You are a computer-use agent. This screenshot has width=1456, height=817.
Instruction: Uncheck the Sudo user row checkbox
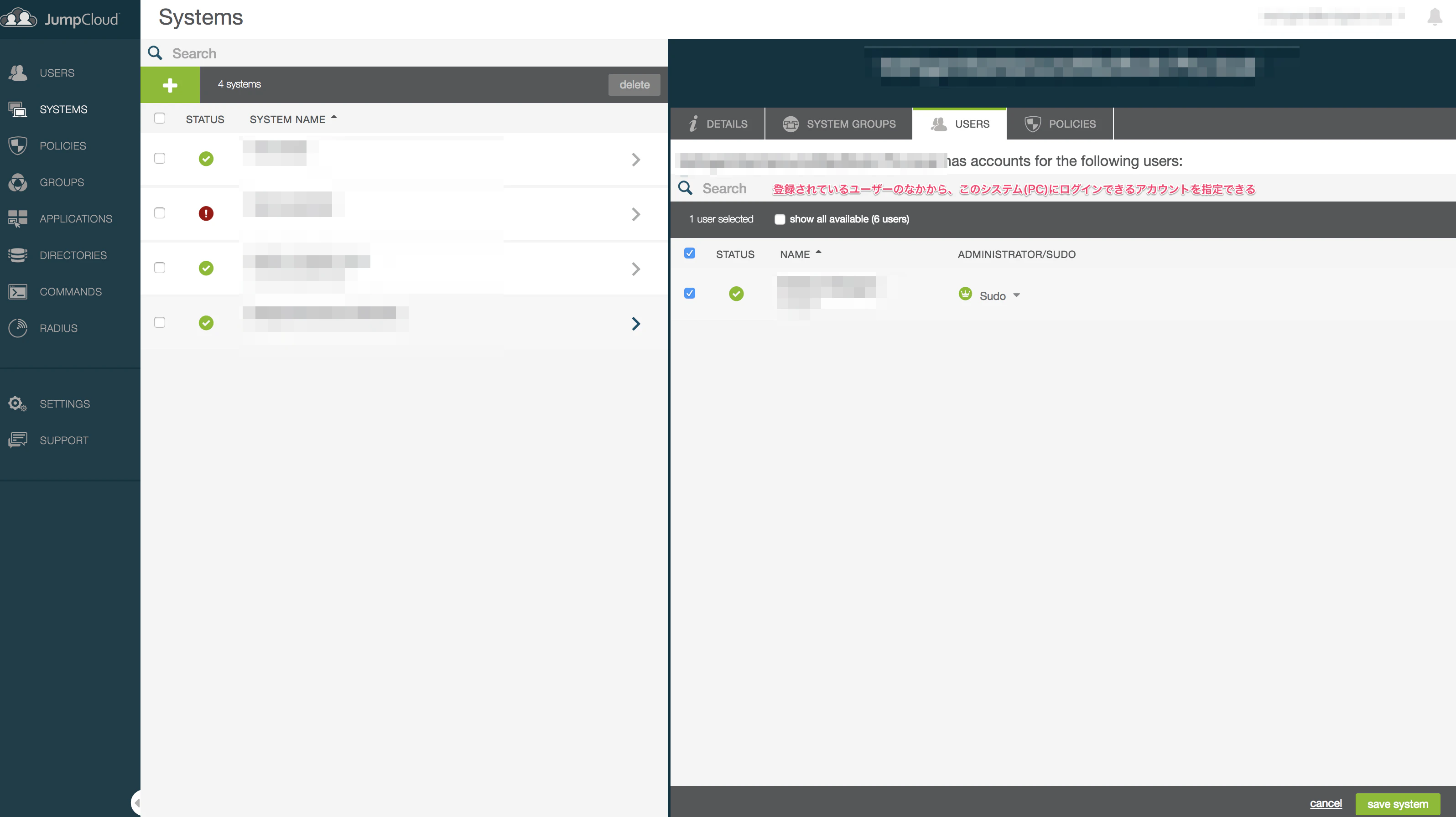[690, 293]
